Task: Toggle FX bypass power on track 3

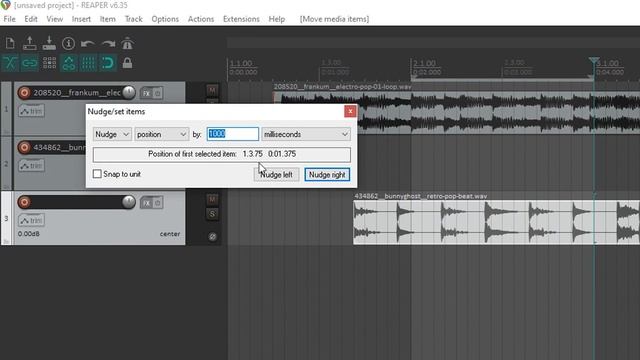Action: pyautogui.click(x=158, y=203)
